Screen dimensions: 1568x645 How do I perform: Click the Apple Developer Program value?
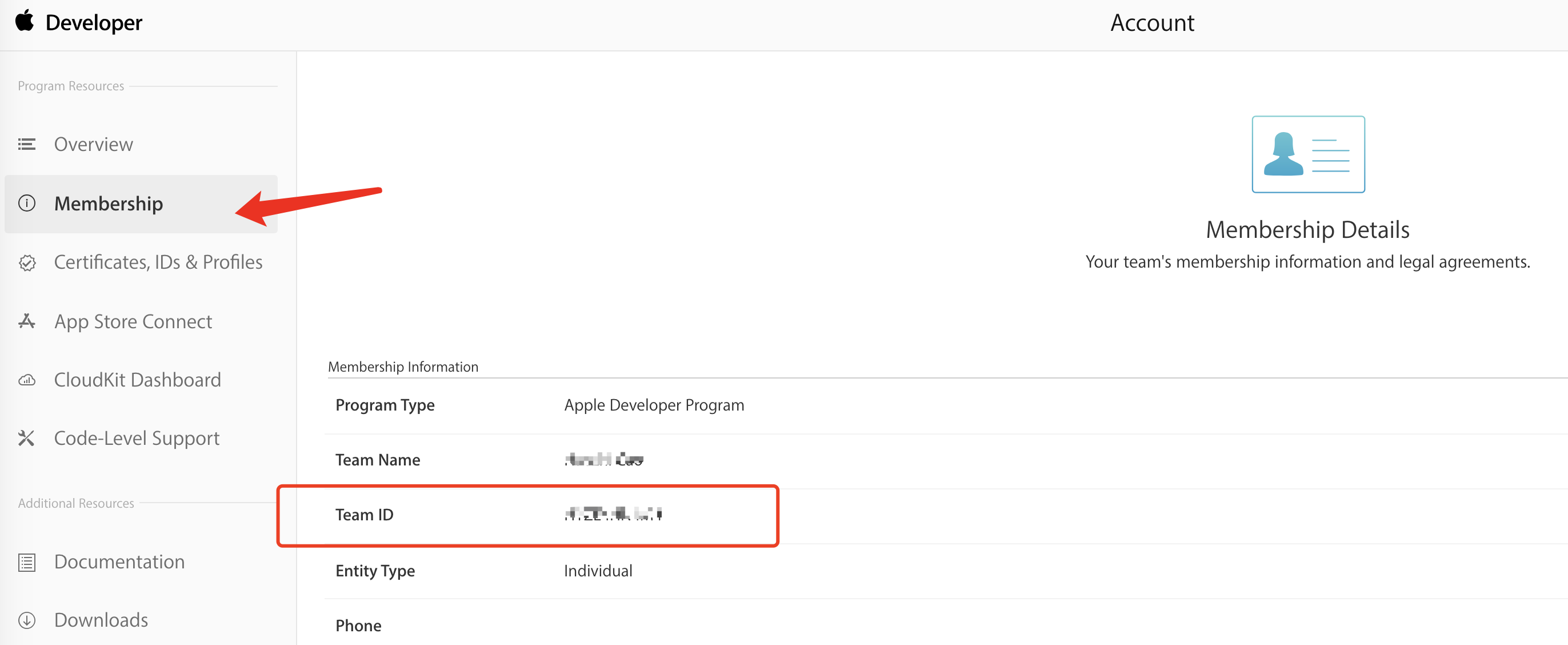(654, 405)
